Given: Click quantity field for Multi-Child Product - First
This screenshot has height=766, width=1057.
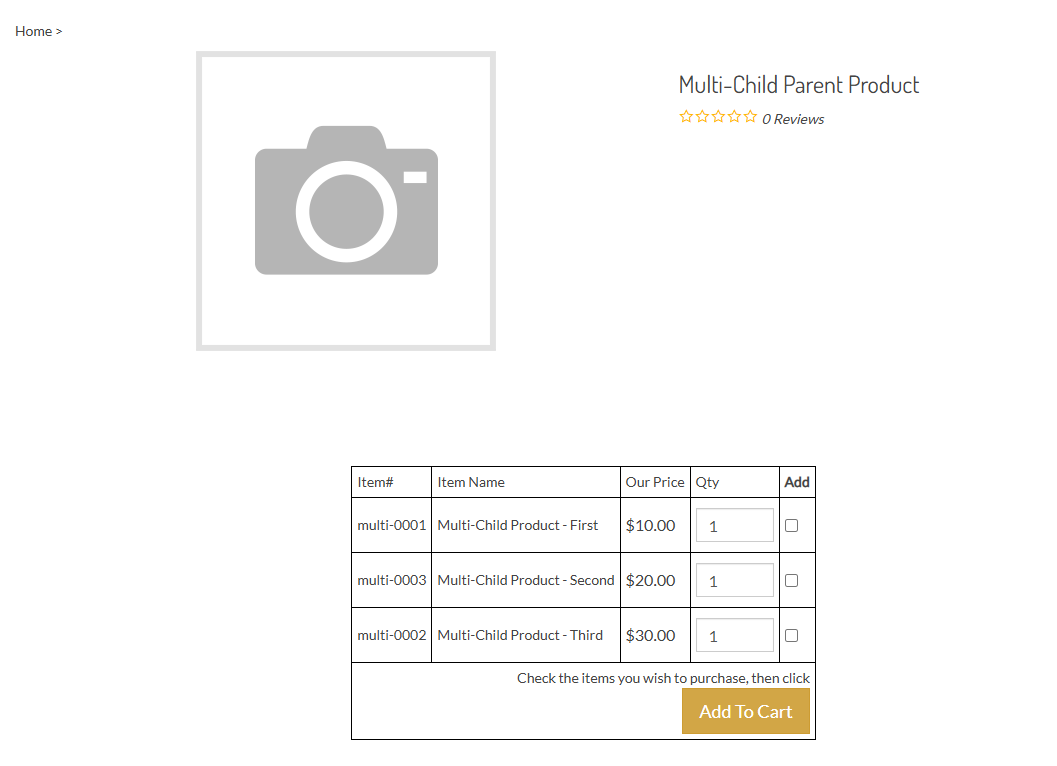Looking at the screenshot, I should (x=734, y=524).
